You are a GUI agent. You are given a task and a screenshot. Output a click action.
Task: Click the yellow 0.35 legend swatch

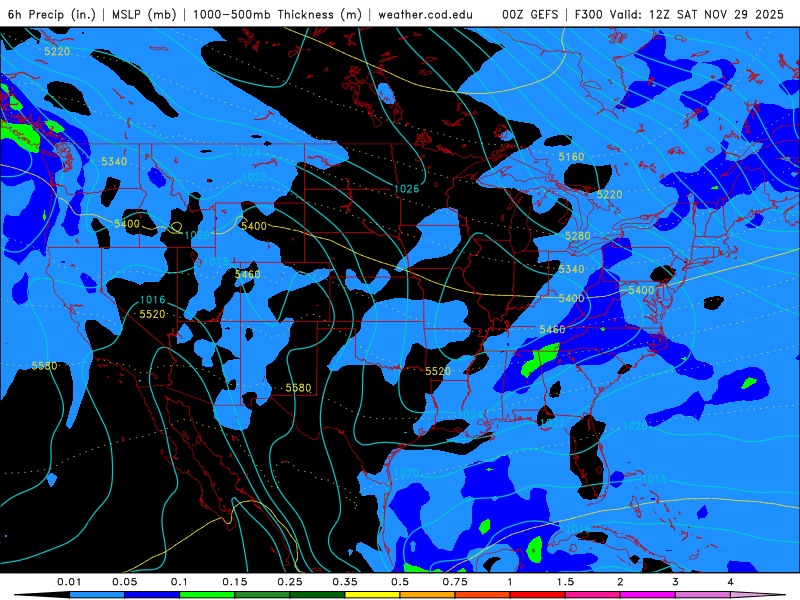pyautogui.click(x=372, y=595)
